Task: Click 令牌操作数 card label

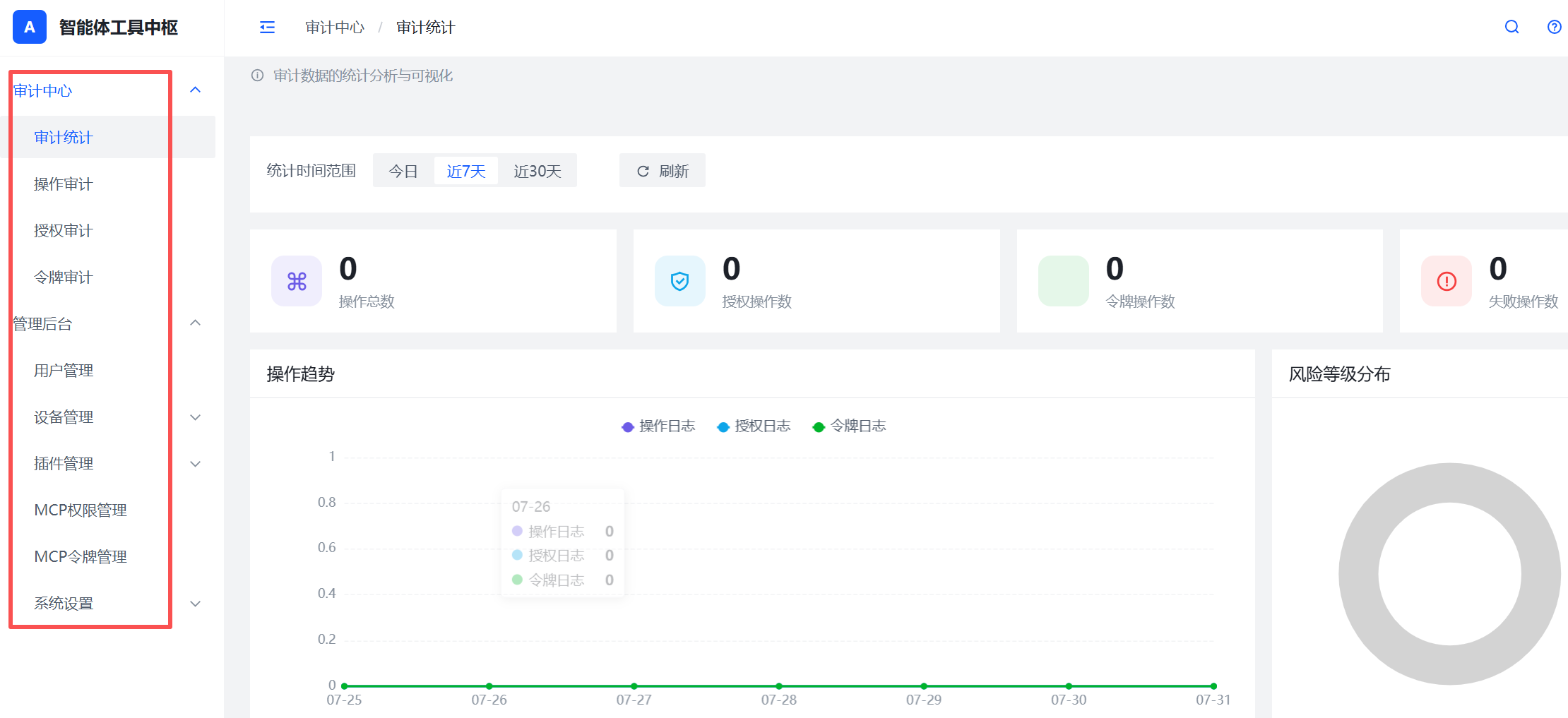Action: (x=1141, y=301)
